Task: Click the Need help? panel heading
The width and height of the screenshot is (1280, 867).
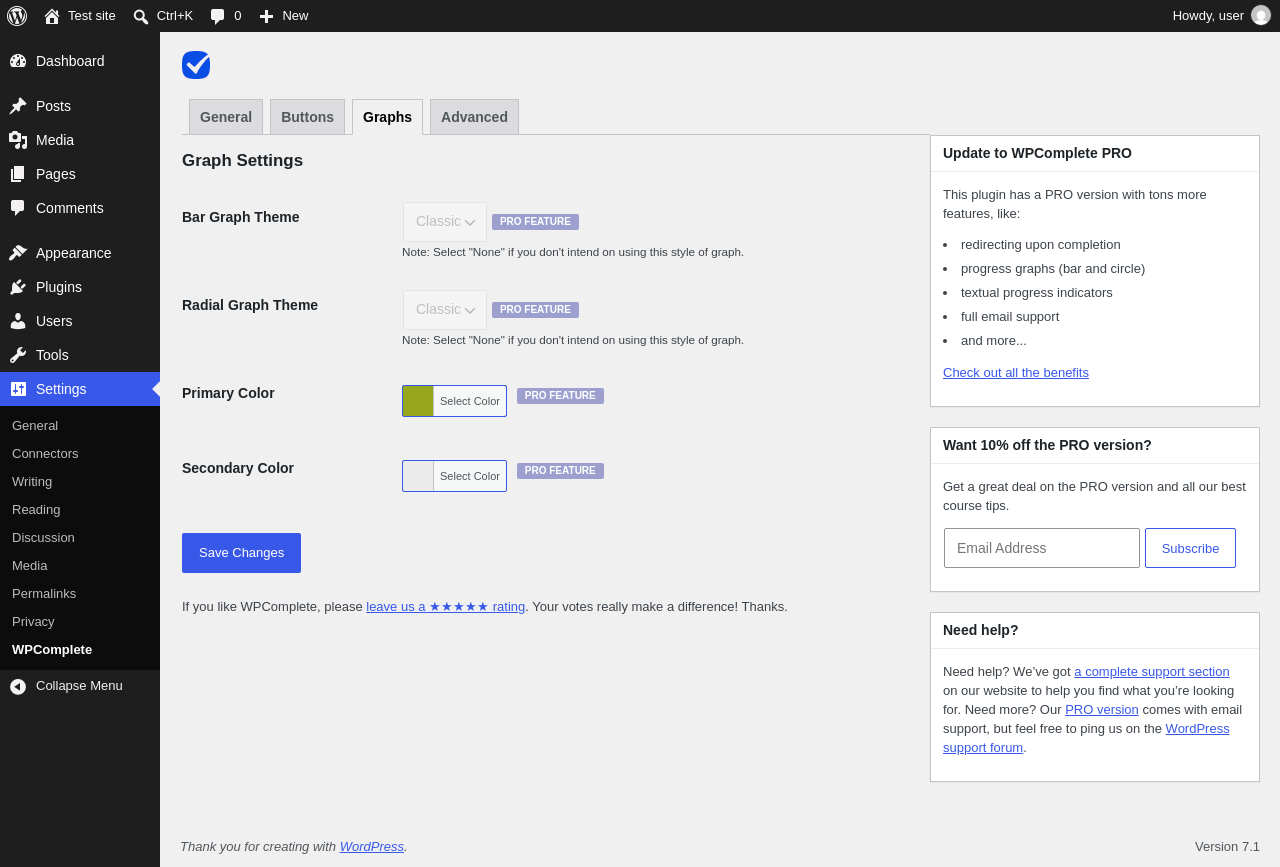Action: (x=981, y=630)
